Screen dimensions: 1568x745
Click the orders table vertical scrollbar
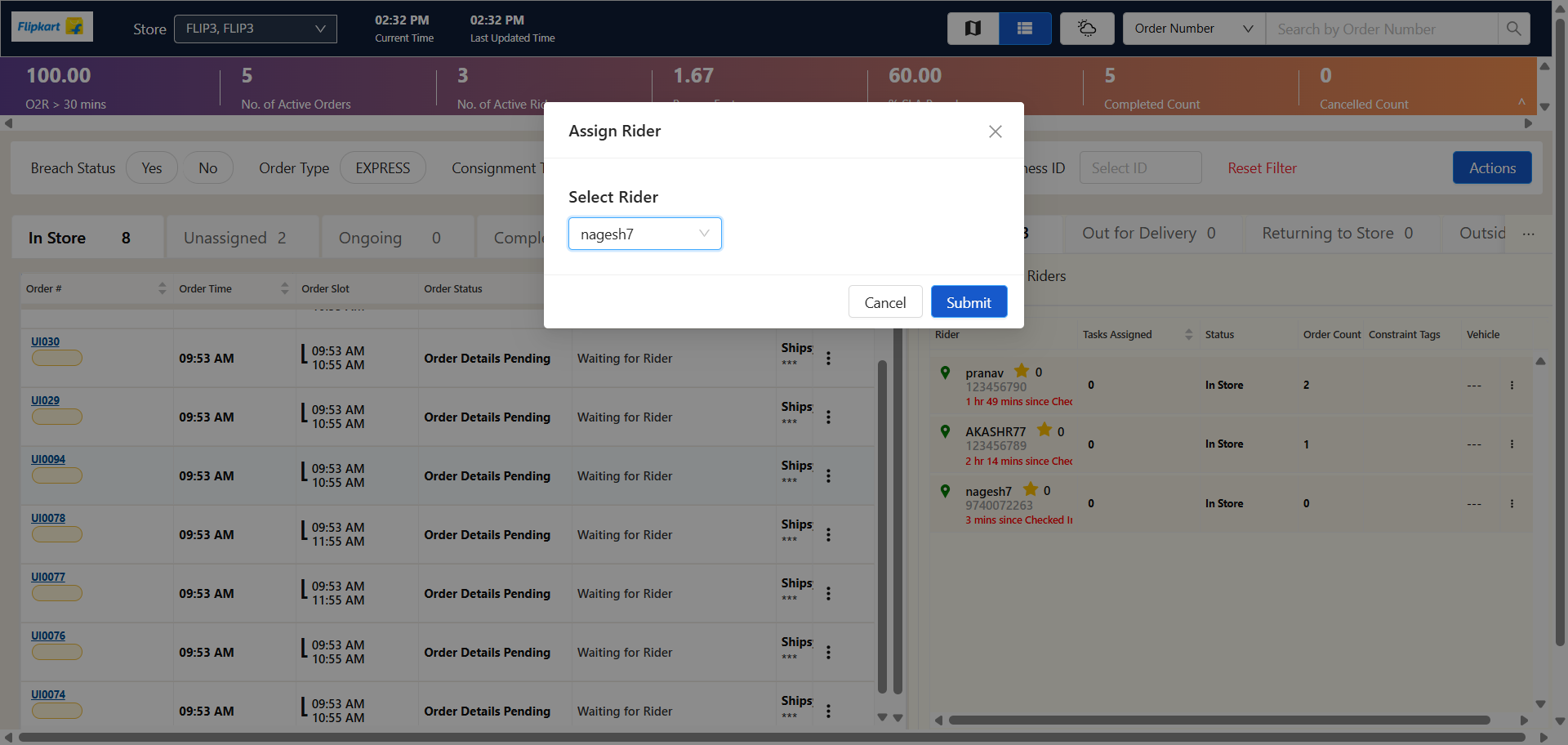click(x=882, y=526)
